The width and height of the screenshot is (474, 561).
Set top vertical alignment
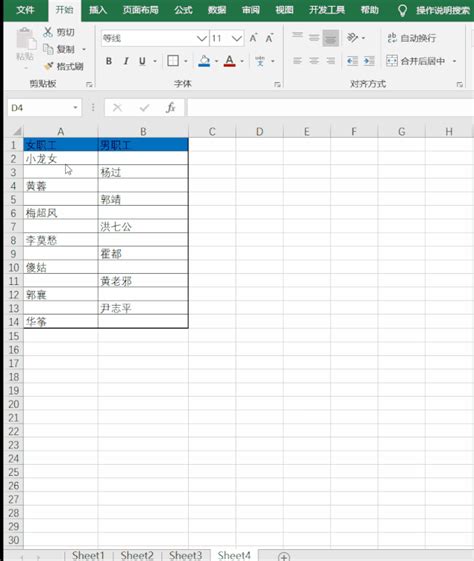coord(297,37)
